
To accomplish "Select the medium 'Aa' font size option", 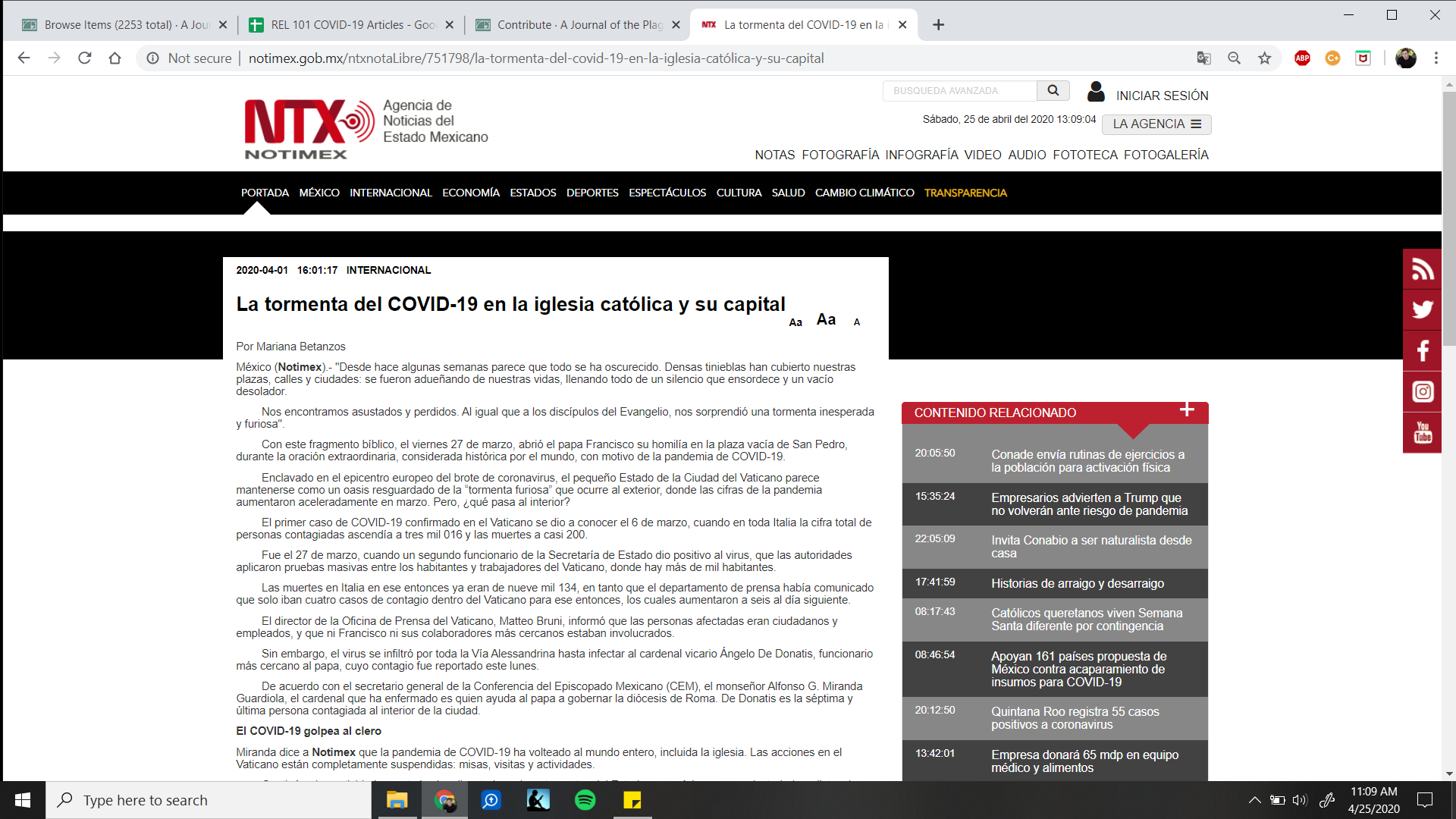I will tap(795, 322).
